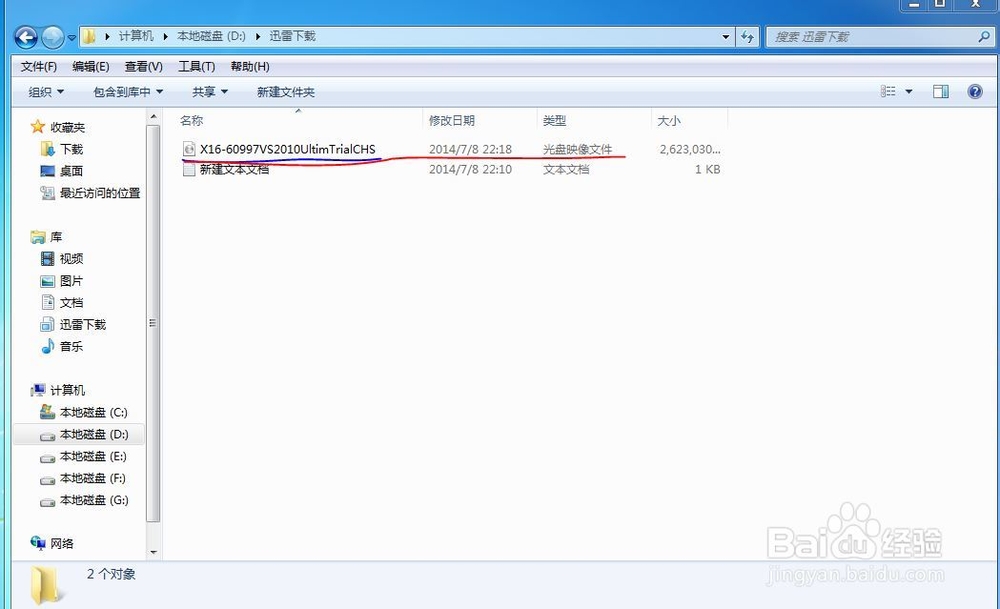
Task: Open recent pages dropdown beside Forward arrow
Action: [71, 38]
